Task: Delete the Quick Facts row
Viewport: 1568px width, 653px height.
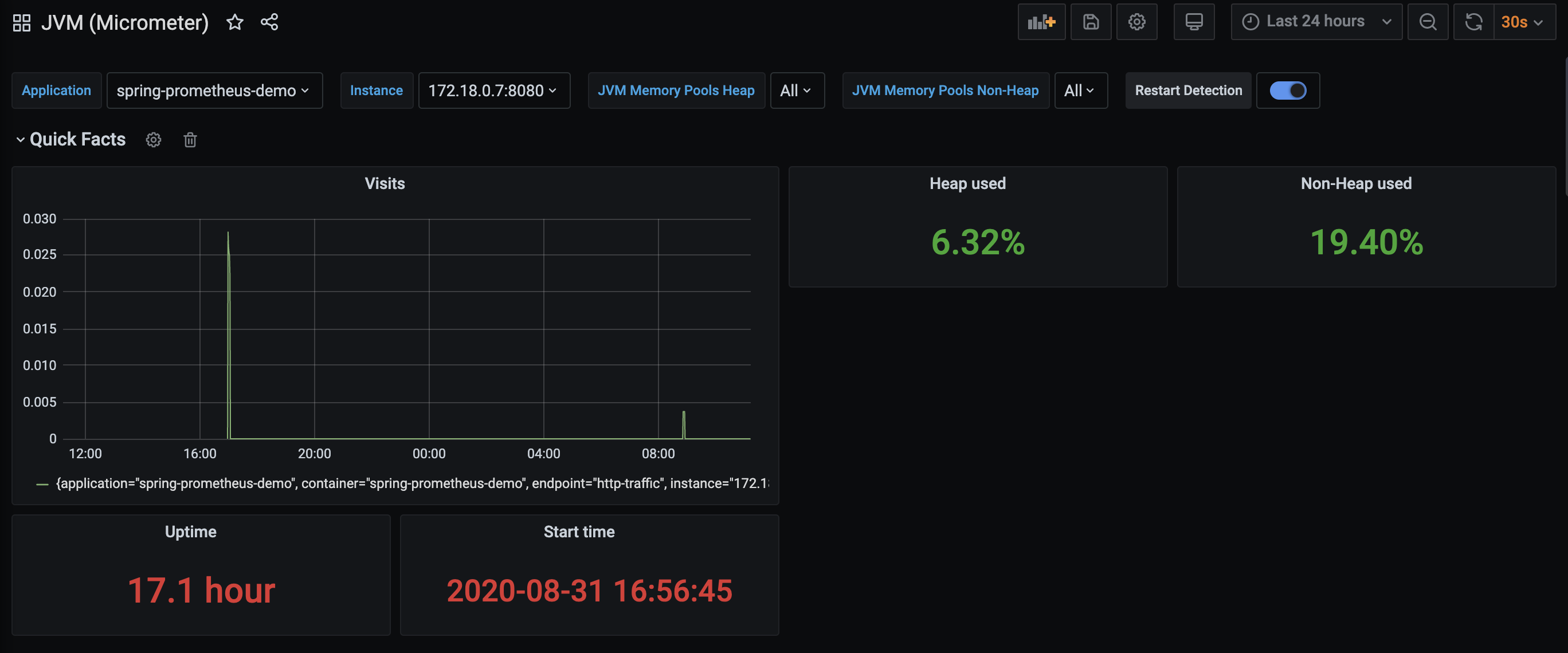Action: (190, 140)
